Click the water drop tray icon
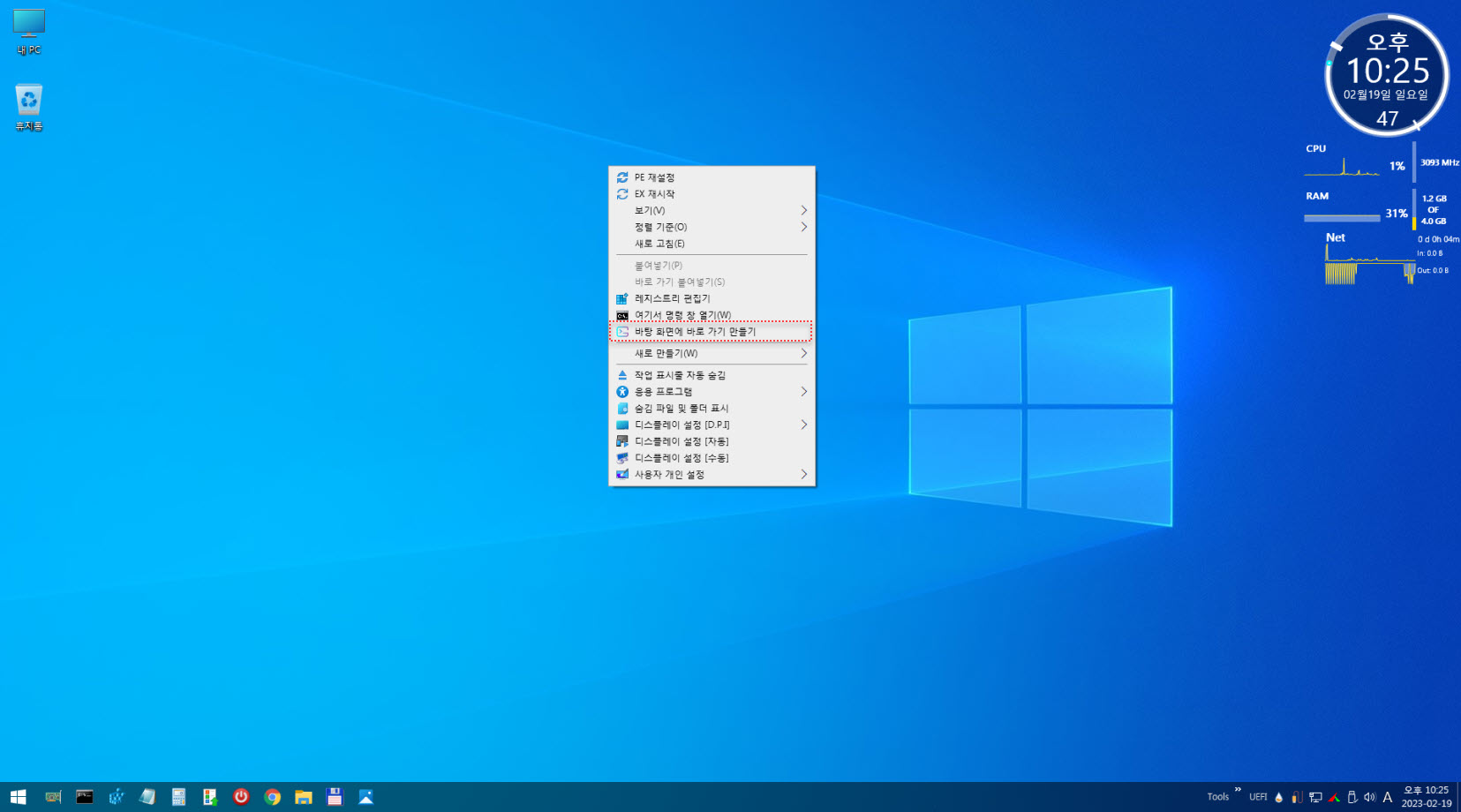This screenshot has width=1461, height=812. 1278,797
